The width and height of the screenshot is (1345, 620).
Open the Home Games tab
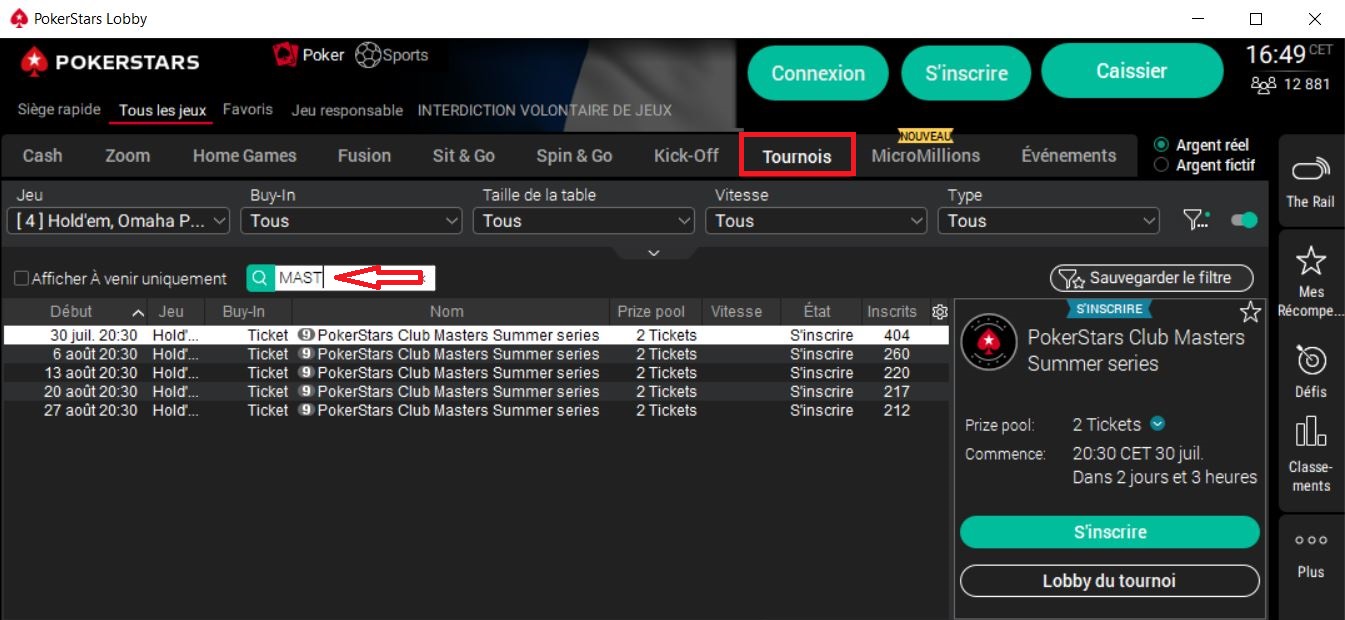point(245,156)
